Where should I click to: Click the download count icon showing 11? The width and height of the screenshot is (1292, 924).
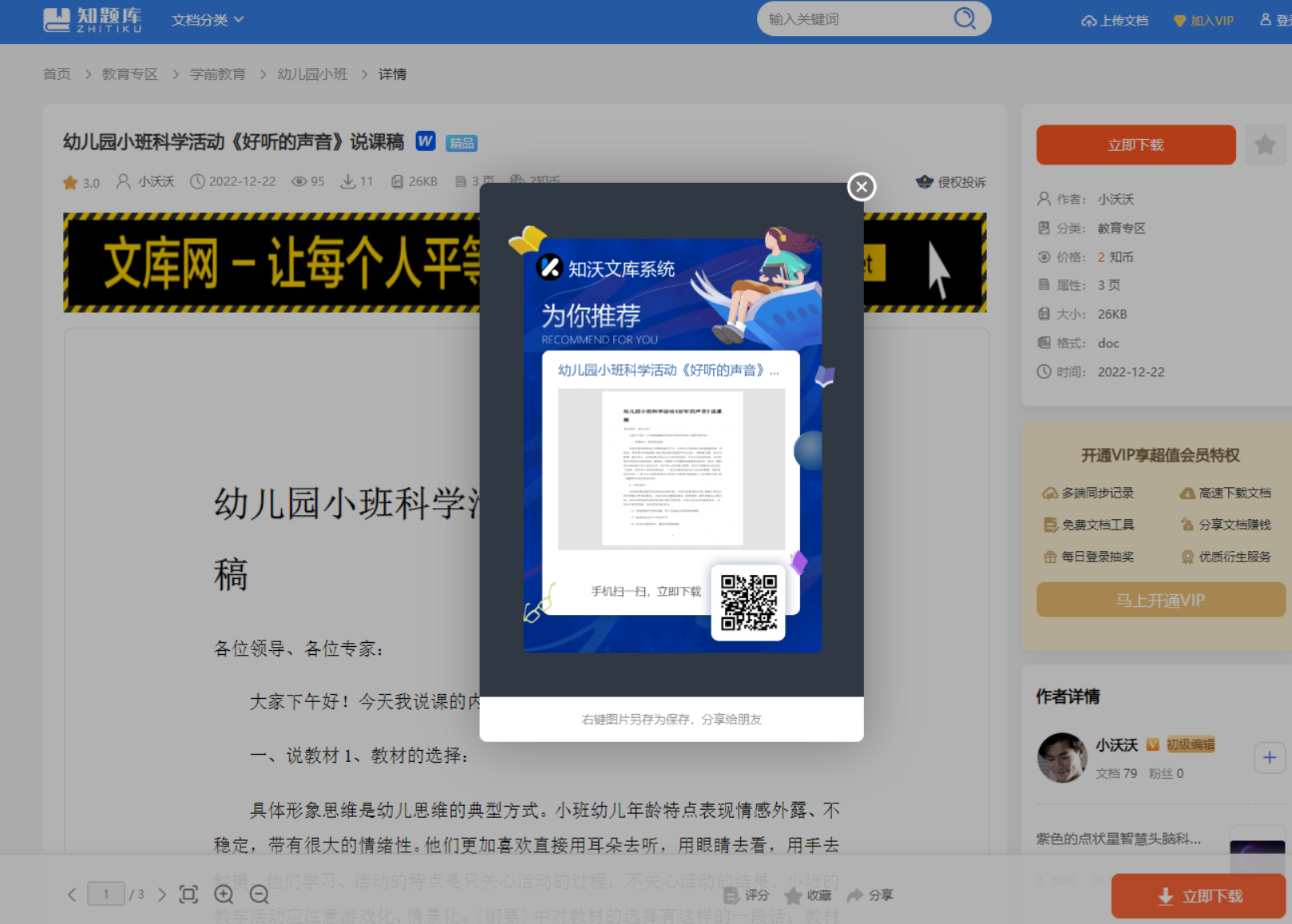pos(348,182)
